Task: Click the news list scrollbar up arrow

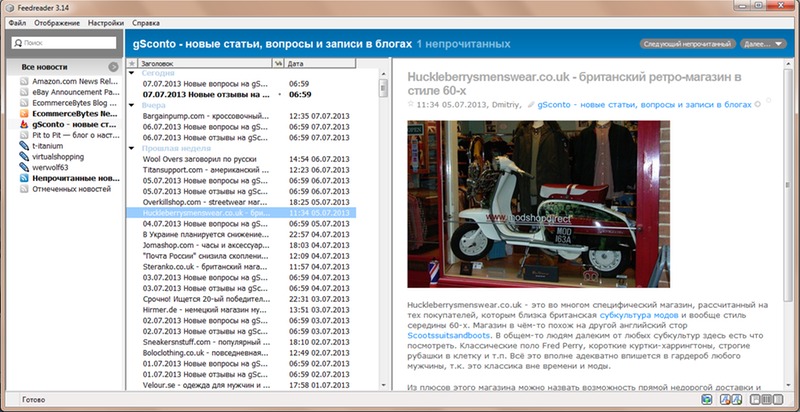Action: point(383,74)
